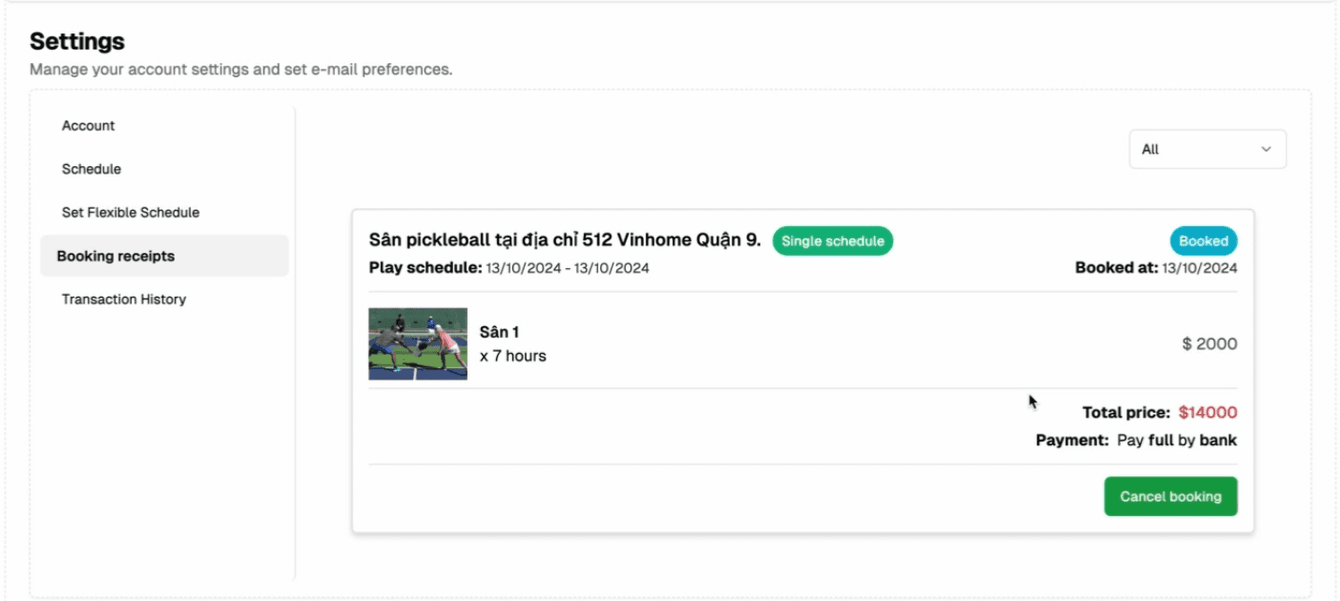Open the Set Flexible Schedule page
Viewport: 1340px width, 601px height.
(x=130, y=212)
